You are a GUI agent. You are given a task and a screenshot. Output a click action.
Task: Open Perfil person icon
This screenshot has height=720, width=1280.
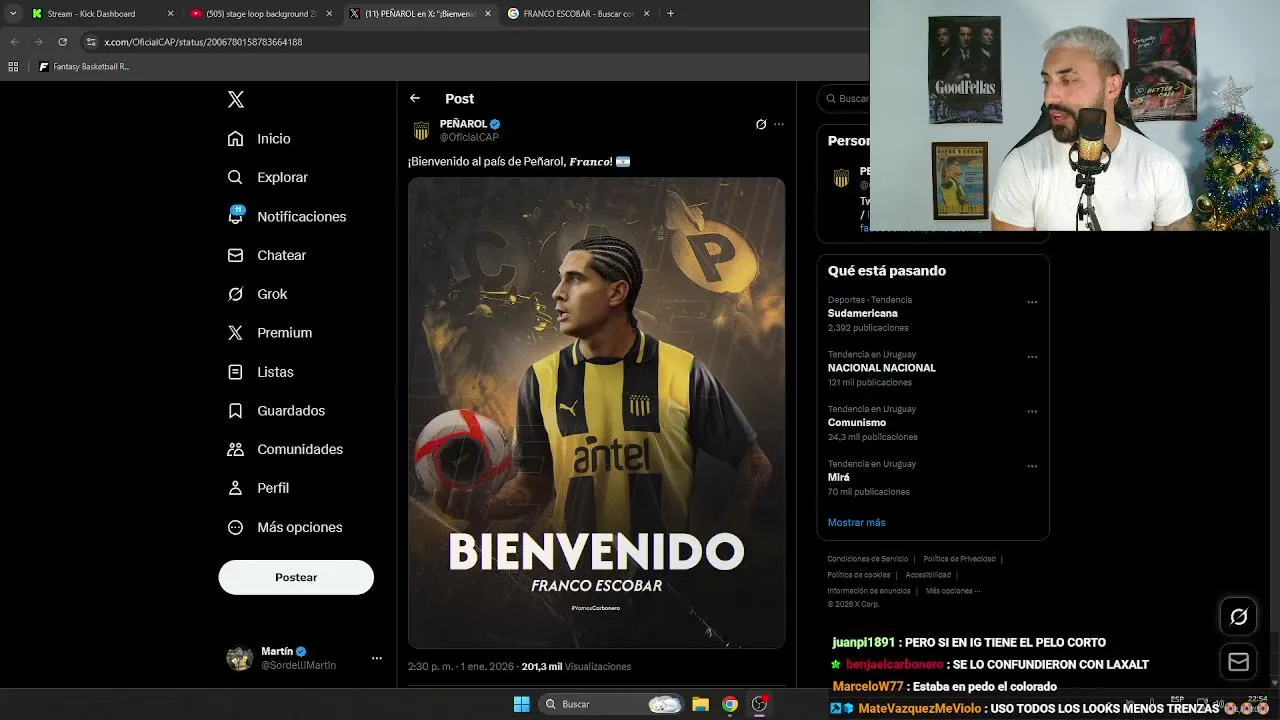(235, 488)
